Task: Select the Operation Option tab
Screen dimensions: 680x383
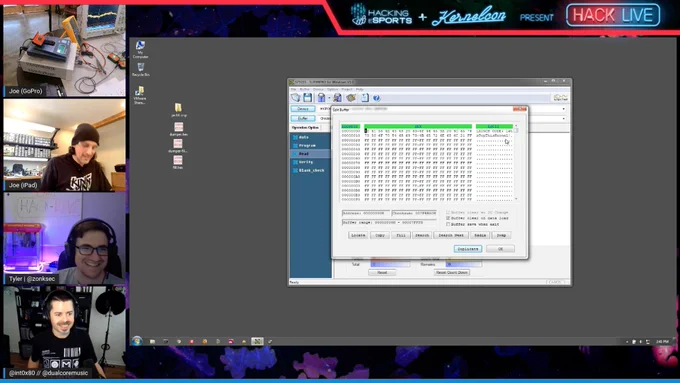Action: click(305, 128)
